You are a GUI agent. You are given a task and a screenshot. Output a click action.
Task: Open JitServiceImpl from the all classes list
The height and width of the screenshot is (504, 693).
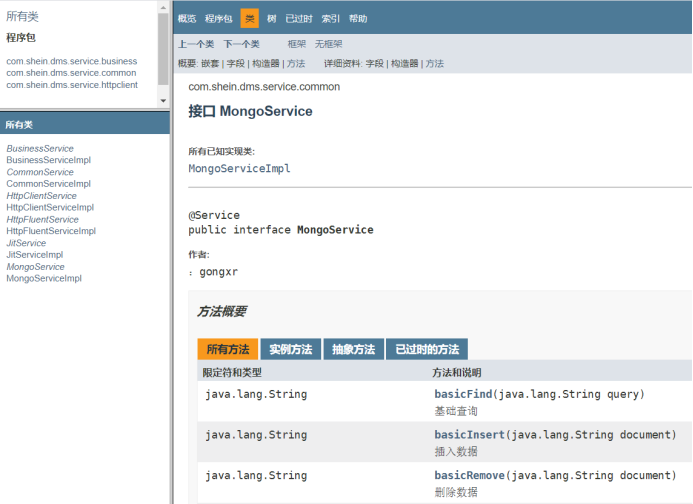(x=34, y=255)
